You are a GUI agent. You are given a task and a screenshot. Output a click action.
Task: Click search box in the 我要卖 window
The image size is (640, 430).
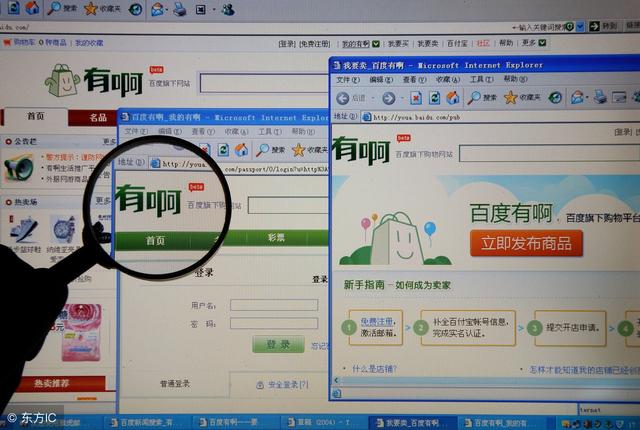click(549, 154)
